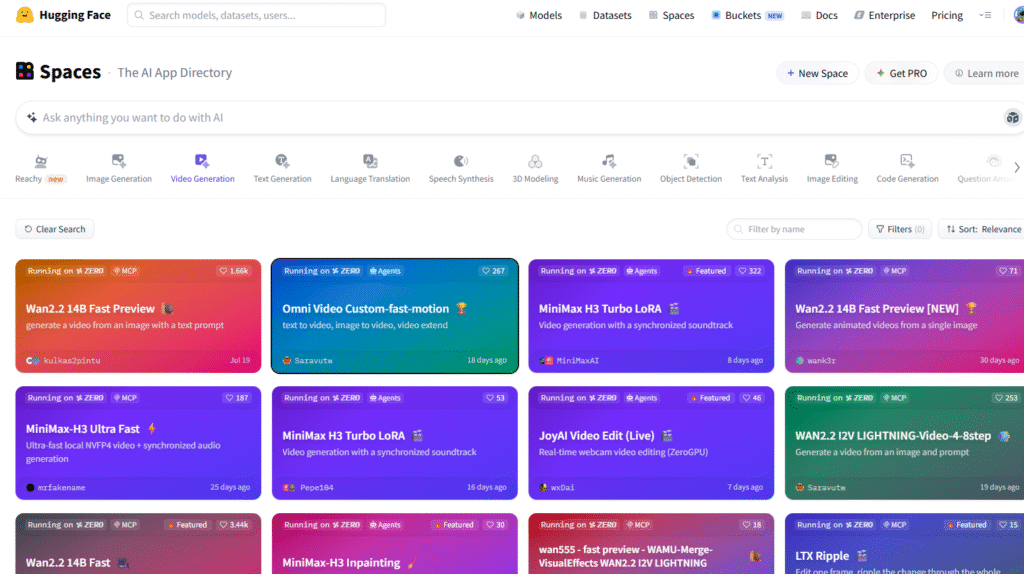The height and width of the screenshot is (574, 1024).
Task: Choose the Language Translation category icon
Action: [370, 161]
